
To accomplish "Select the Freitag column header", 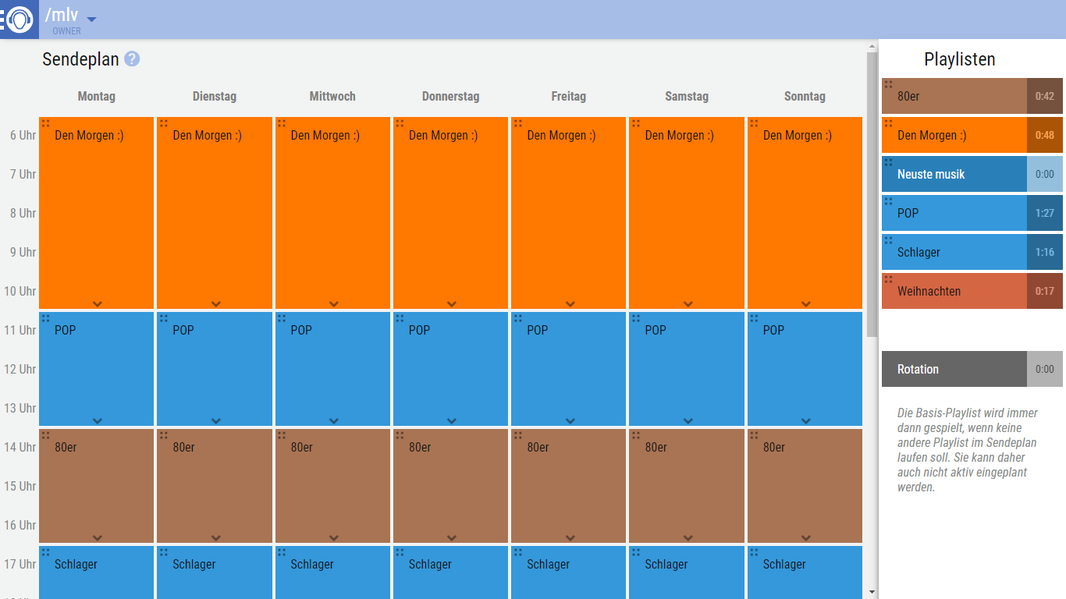I will coord(568,97).
